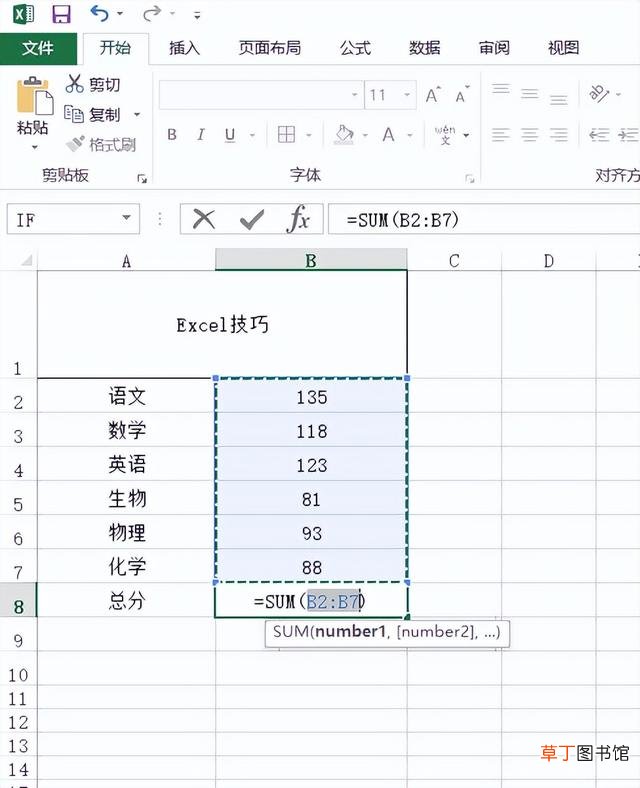Click the fill color bucket icon

(344, 135)
